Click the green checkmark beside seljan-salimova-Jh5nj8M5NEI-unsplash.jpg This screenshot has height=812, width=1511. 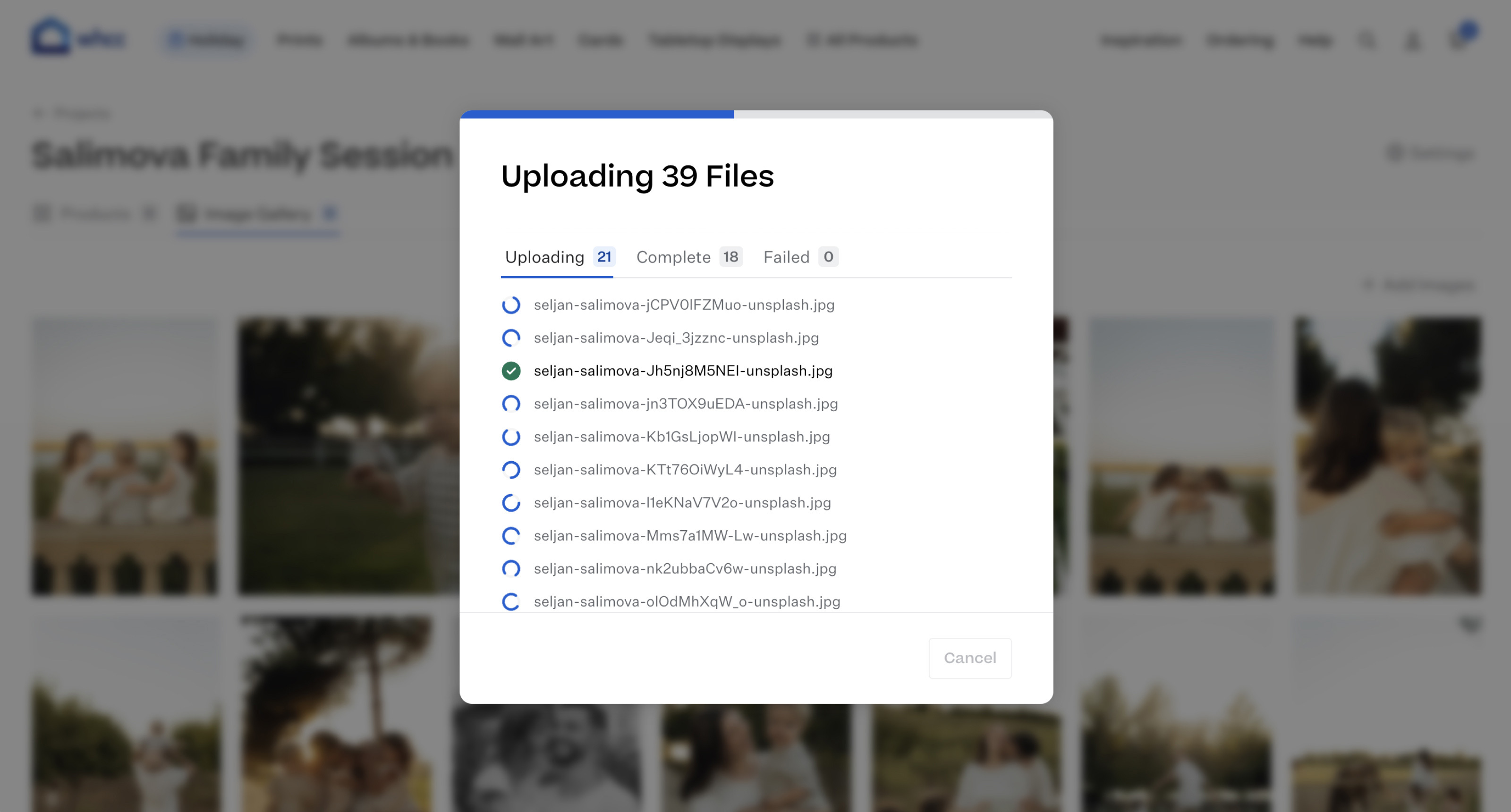511,371
